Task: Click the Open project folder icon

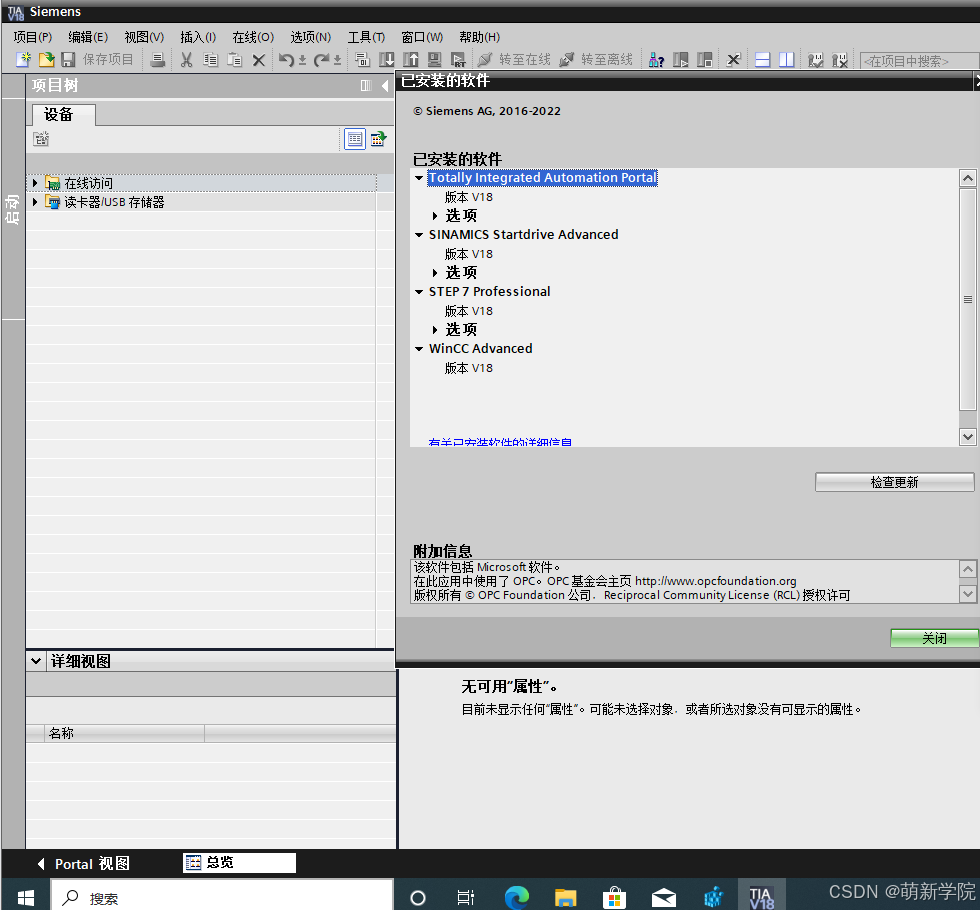Action: pyautogui.click(x=46, y=59)
